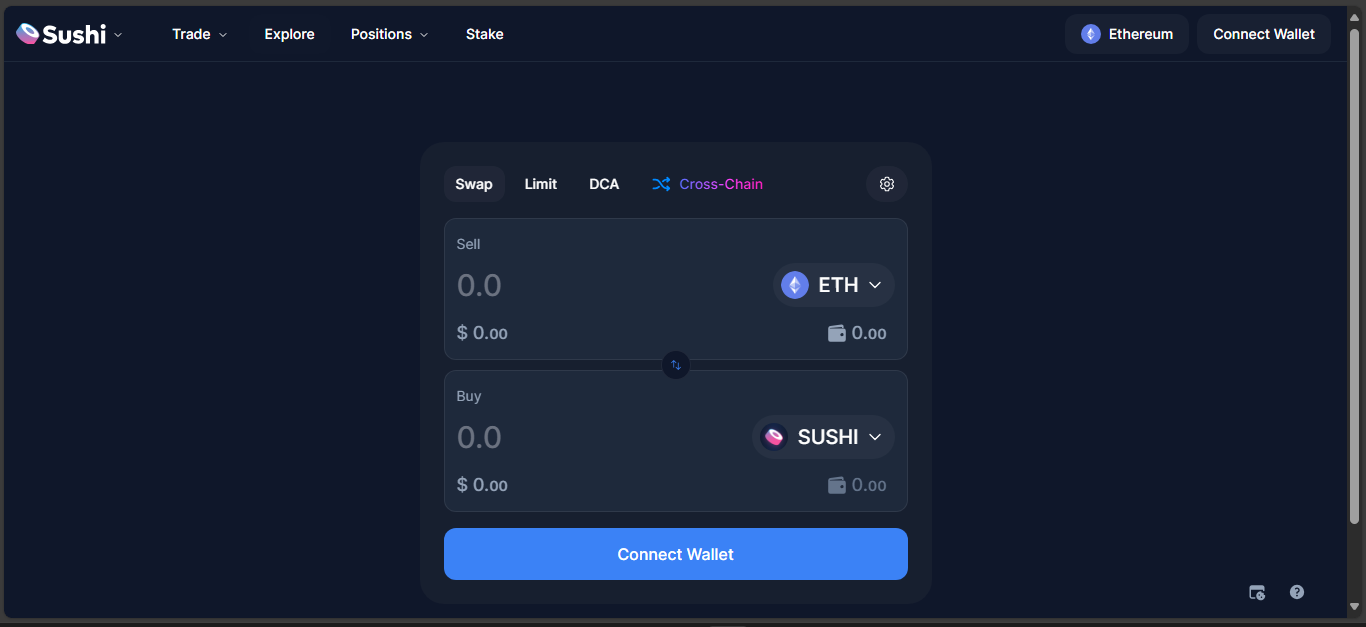Click the Sushi logo icon

[28, 34]
